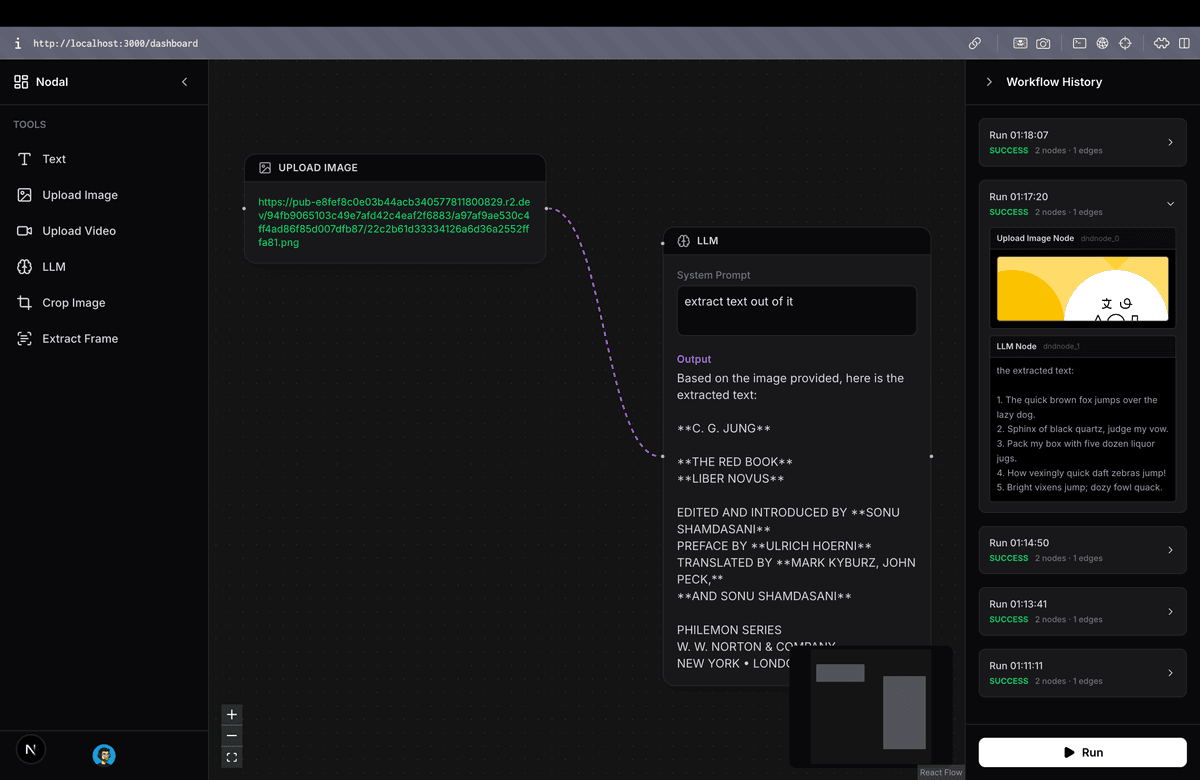Select the Upload Video tool
The image size is (1200, 780).
[x=78, y=231]
